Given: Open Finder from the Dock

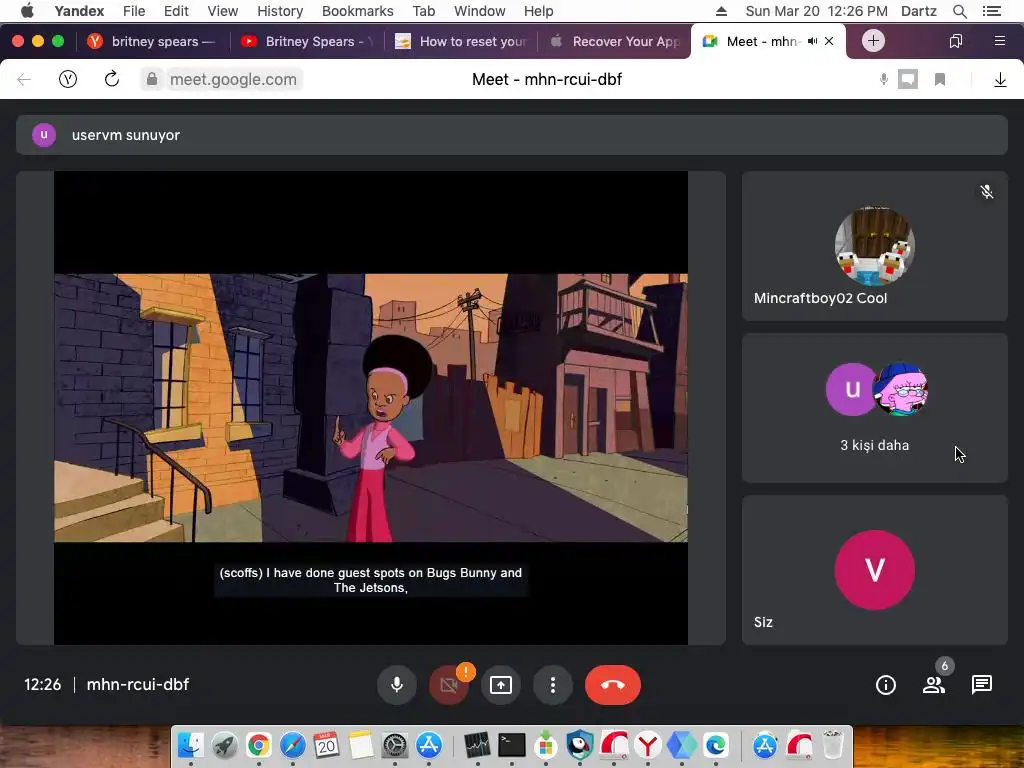Looking at the screenshot, I should (190, 744).
